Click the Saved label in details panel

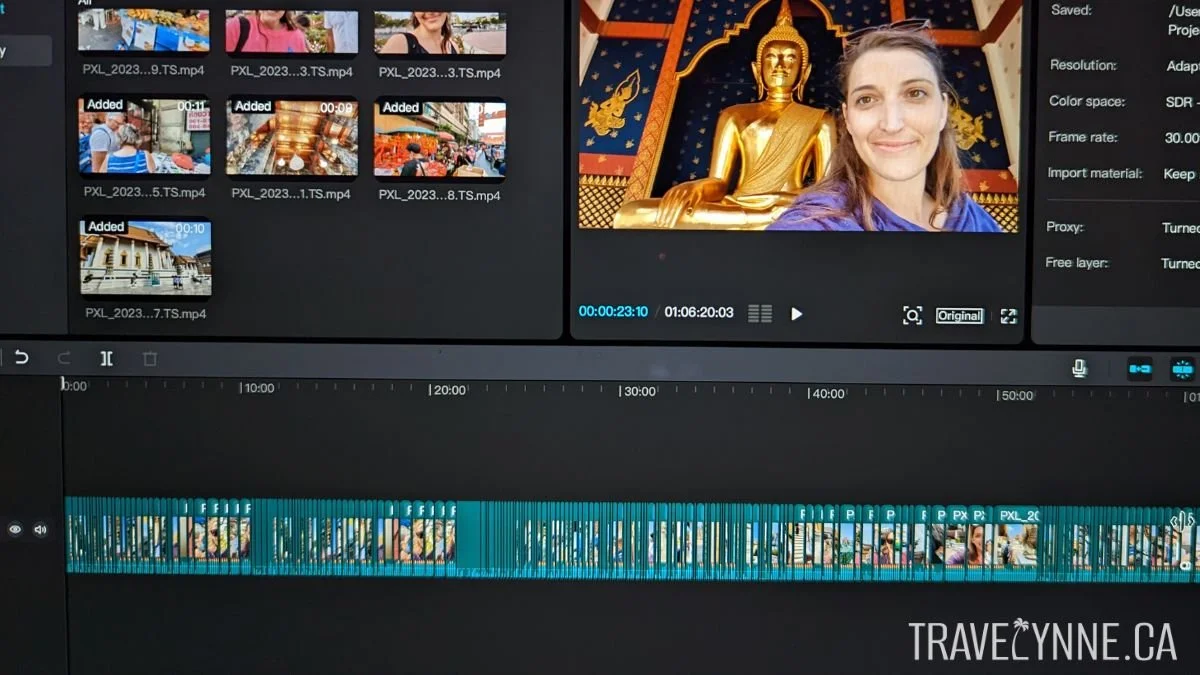coord(1071,10)
